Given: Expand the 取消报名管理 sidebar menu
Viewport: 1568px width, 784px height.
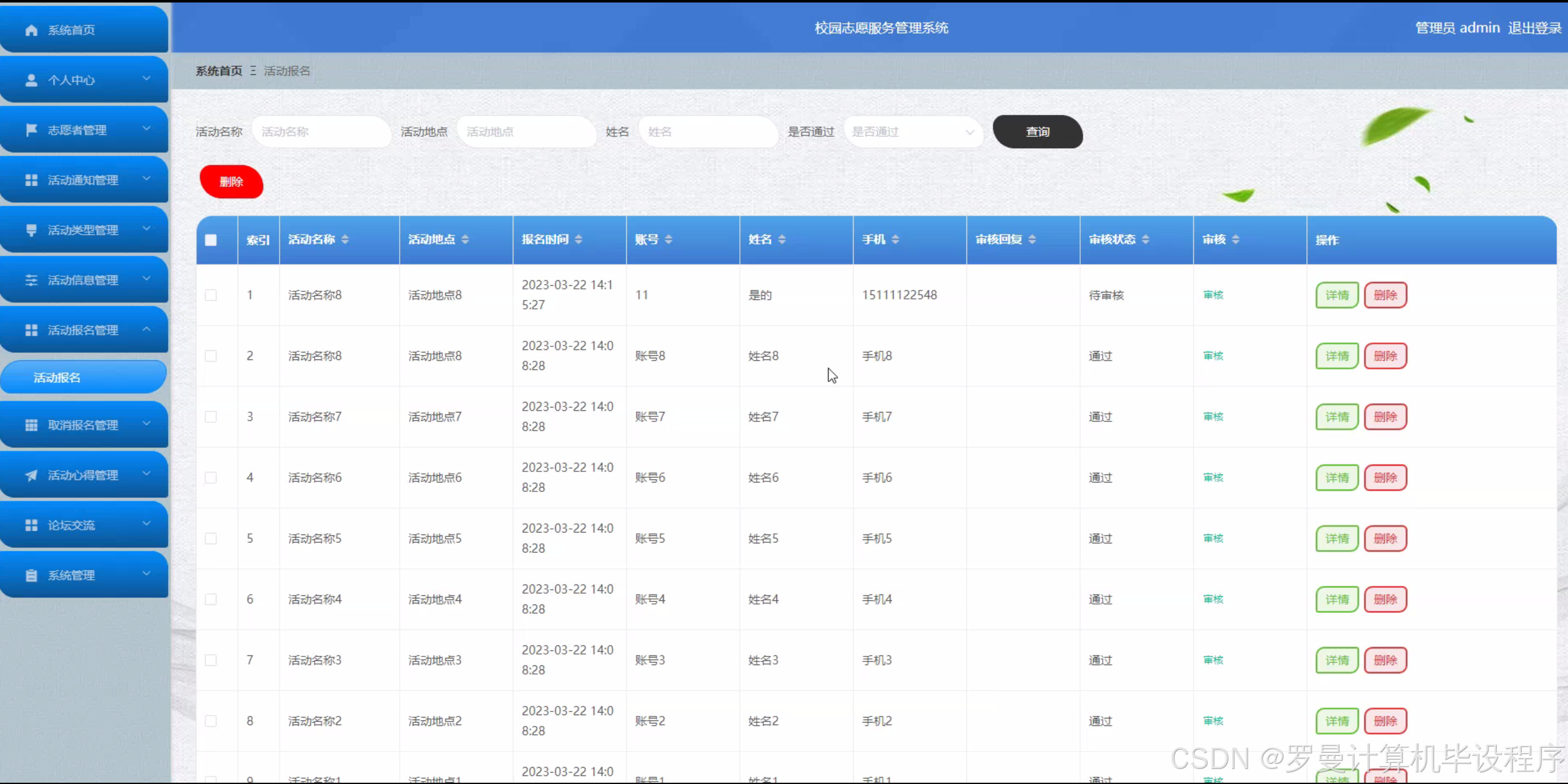Looking at the screenshot, I should 84,425.
